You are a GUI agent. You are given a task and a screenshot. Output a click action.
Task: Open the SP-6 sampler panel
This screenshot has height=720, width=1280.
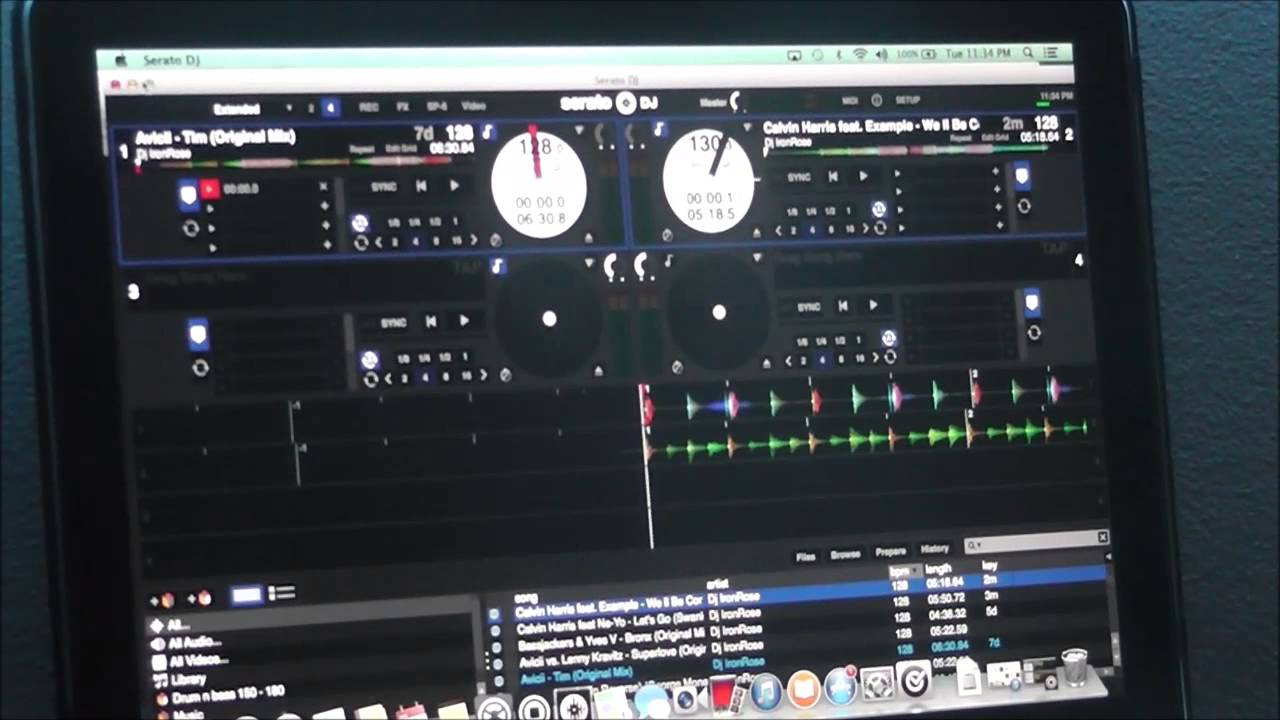437,106
